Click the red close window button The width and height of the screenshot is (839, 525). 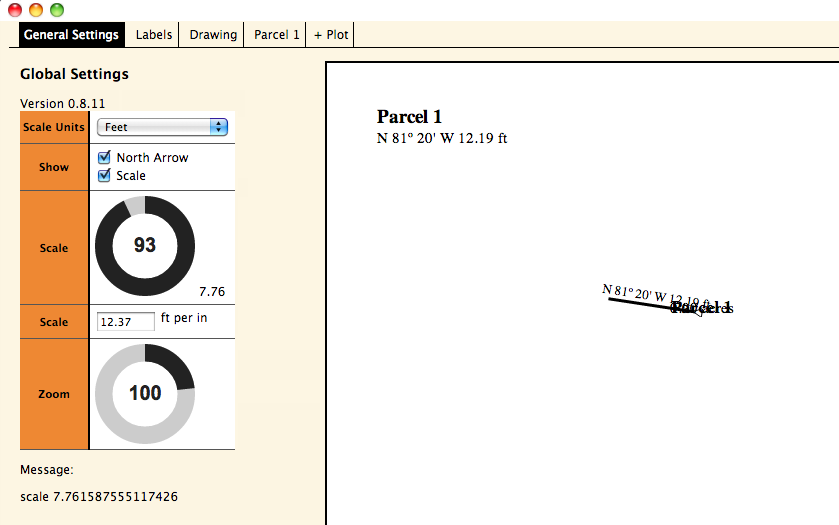pos(15,10)
